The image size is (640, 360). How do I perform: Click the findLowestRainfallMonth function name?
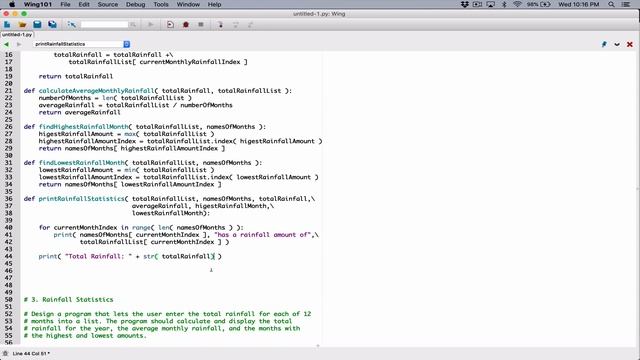click(x=82, y=162)
